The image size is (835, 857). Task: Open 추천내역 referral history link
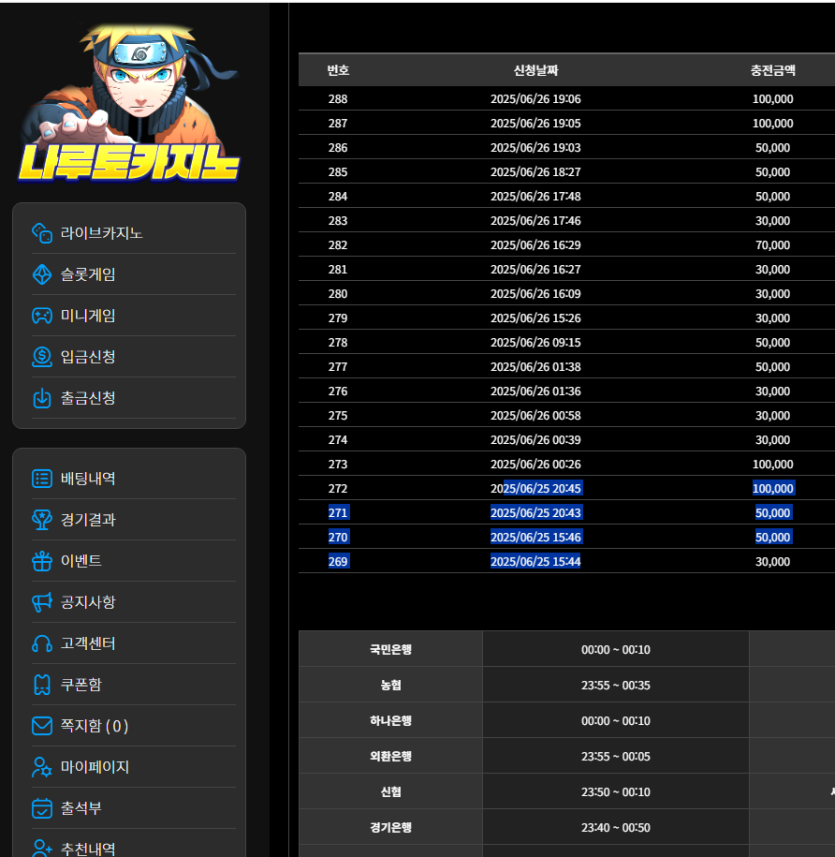point(87,848)
